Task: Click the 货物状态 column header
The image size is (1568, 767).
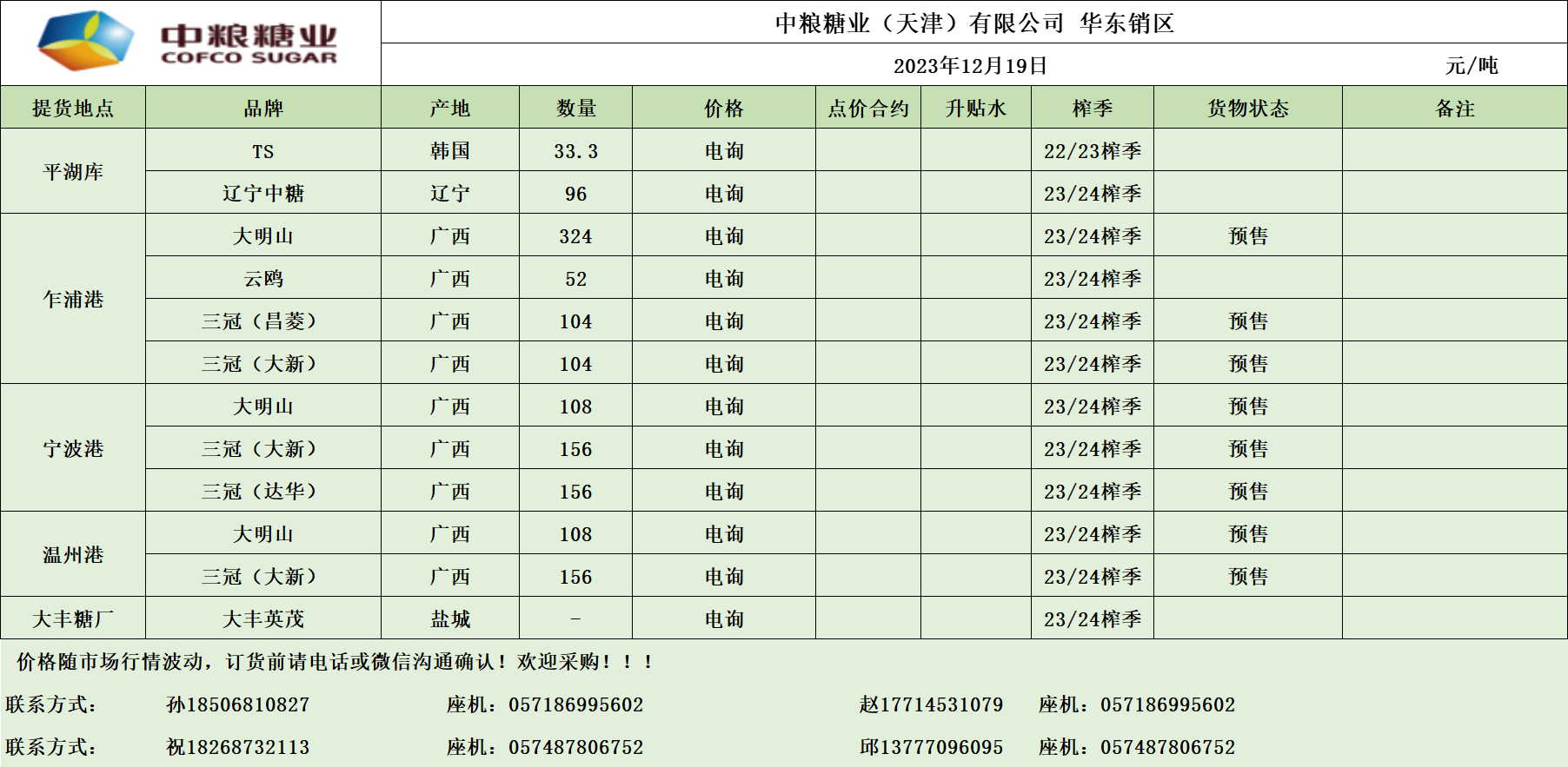Action: [1247, 108]
